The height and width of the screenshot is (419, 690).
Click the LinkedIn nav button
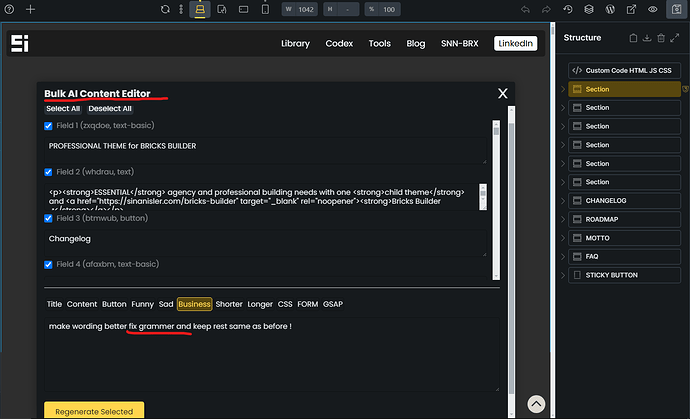[515, 43]
